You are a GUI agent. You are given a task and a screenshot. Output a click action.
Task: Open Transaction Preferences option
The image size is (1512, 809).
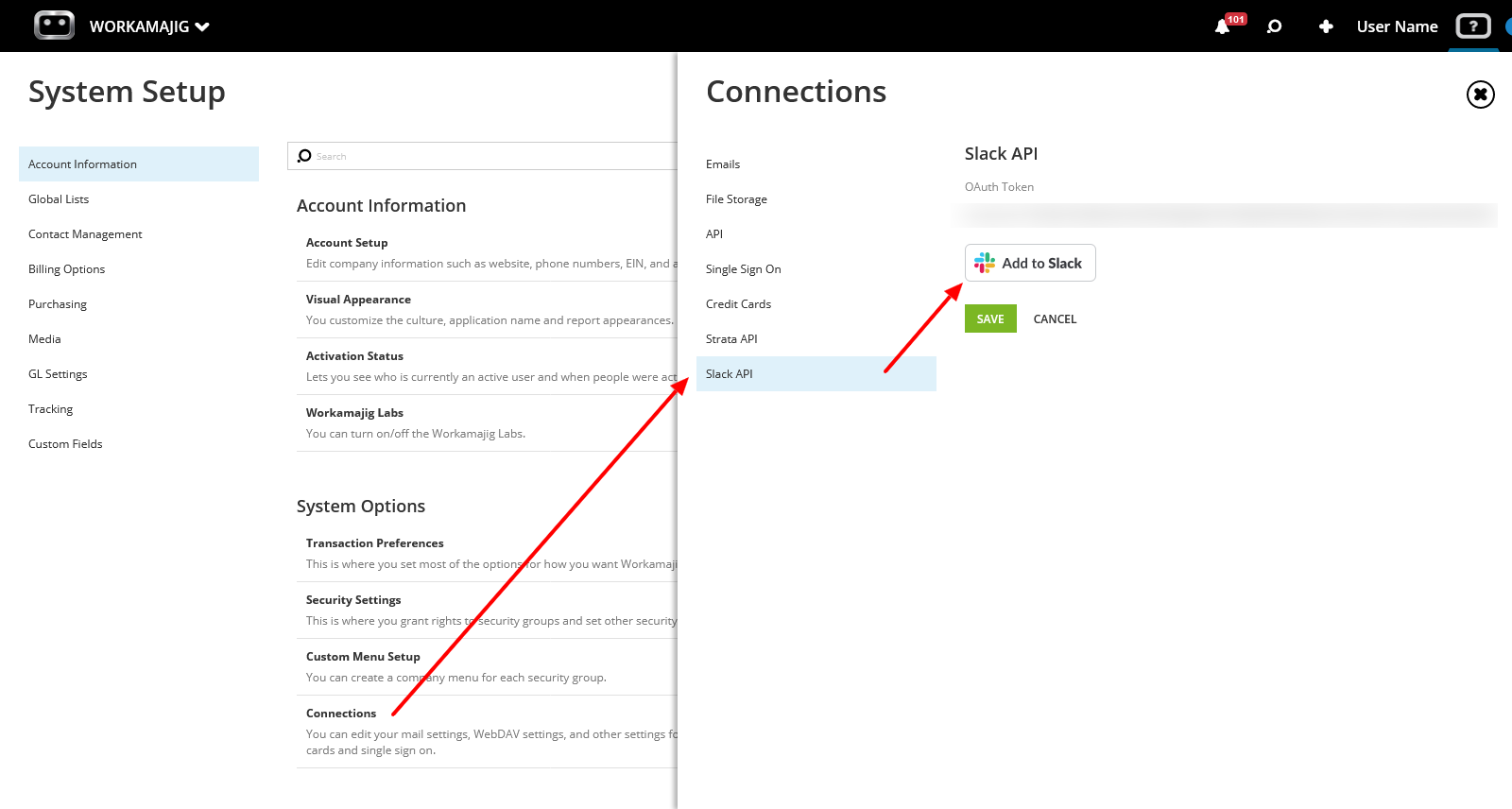click(x=487, y=554)
